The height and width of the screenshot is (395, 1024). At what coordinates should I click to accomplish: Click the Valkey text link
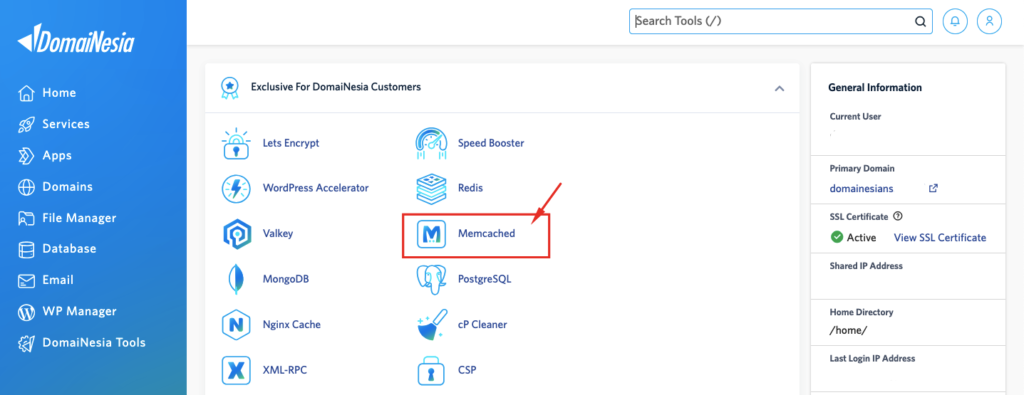tap(278, 233)
